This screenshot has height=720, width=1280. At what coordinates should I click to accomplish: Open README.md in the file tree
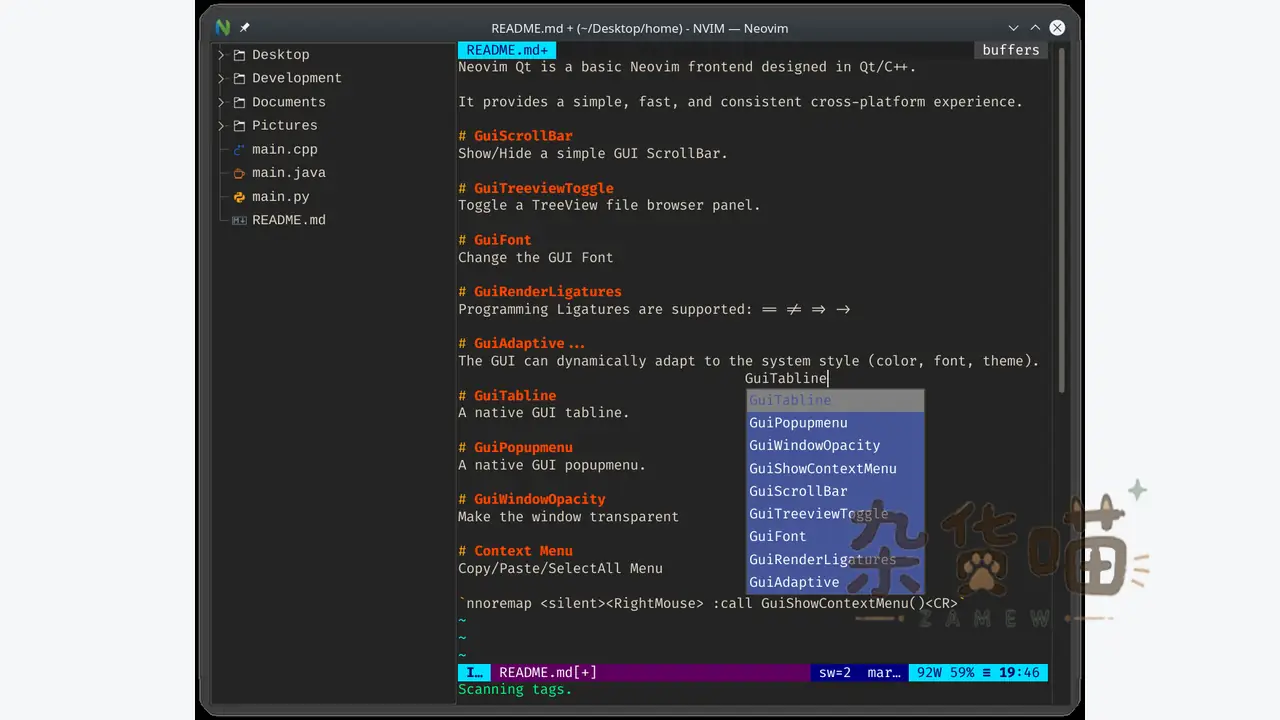[x=289, y=220]
